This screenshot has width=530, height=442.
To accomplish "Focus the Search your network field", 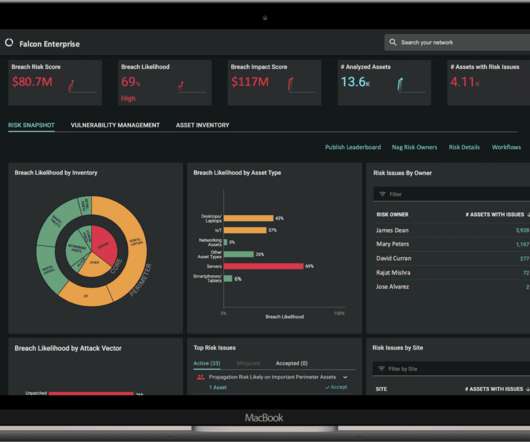I will (x=457, y=43).
